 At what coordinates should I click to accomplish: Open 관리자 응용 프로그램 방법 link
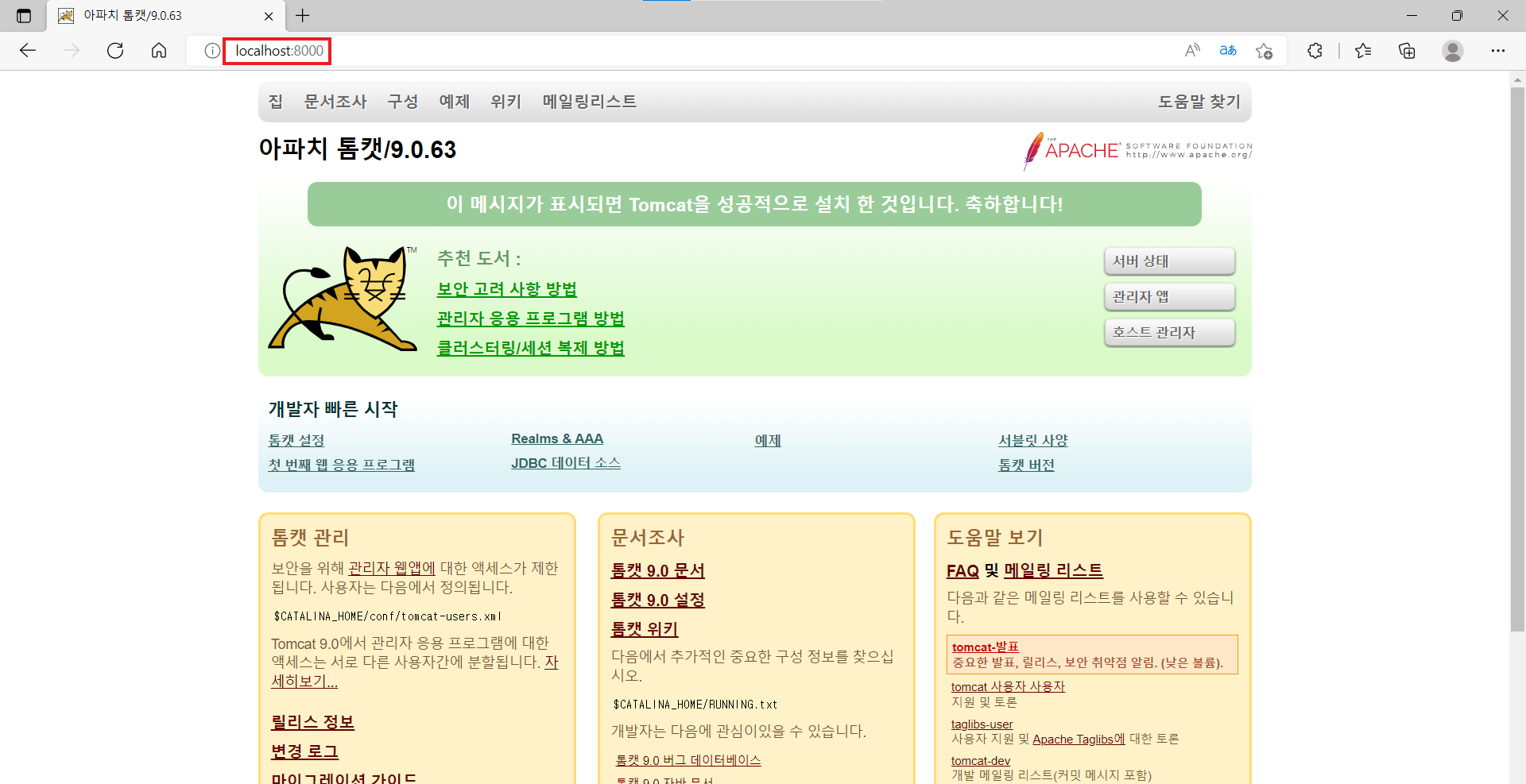531,319
